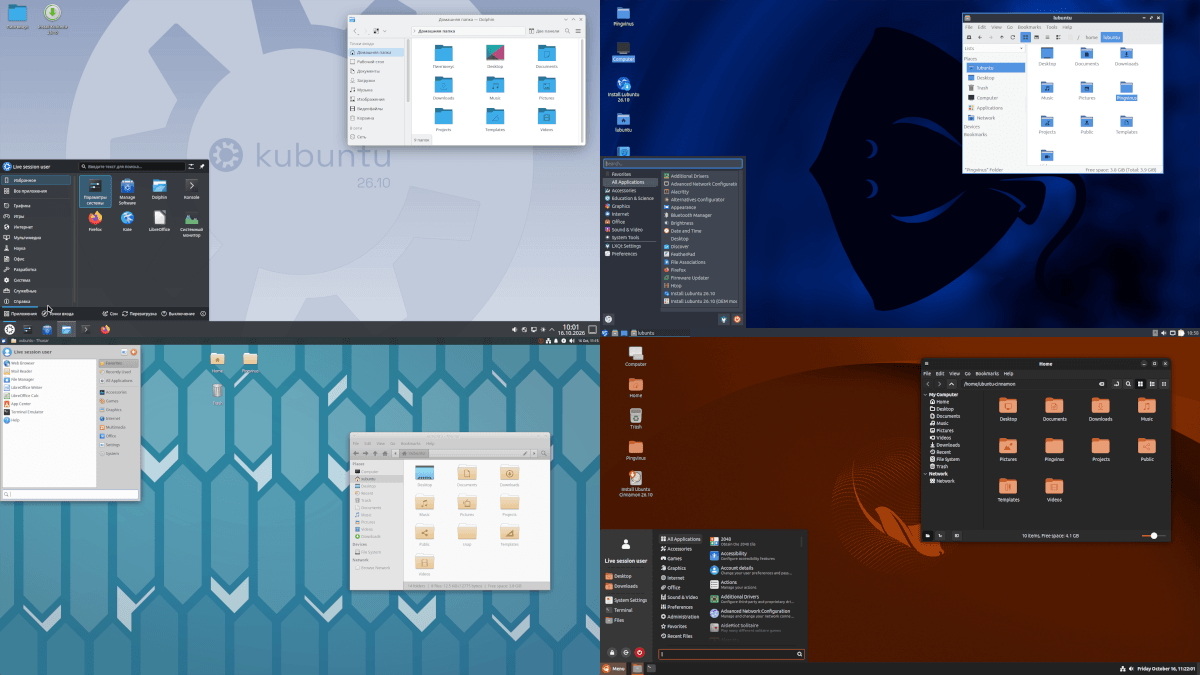1200x675 pixels.
Task: Open Lists dropdown in Lubuntu file manager
Action: [x=995, y=47]
